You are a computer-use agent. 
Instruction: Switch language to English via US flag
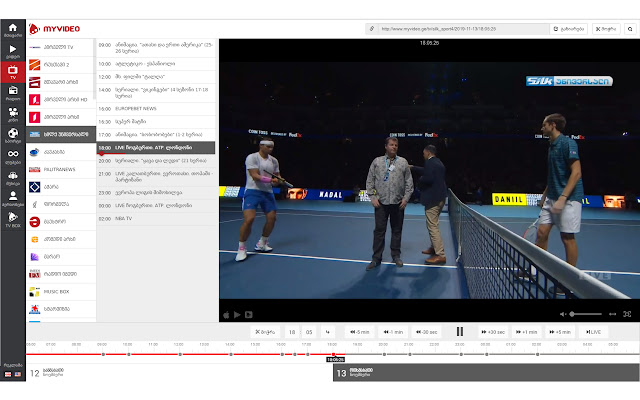coord(18,374)
